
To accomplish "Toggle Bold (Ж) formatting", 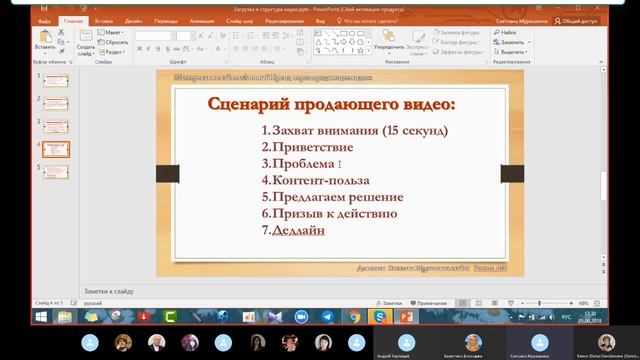I will [x=140, y=49].
